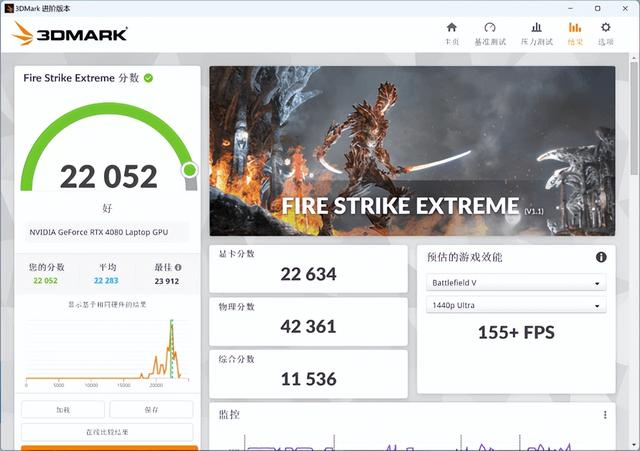The image size is (640, 451).
Task: Click the info icon in 预估的游戏效能 panel
Action: (x=601, y=257)
